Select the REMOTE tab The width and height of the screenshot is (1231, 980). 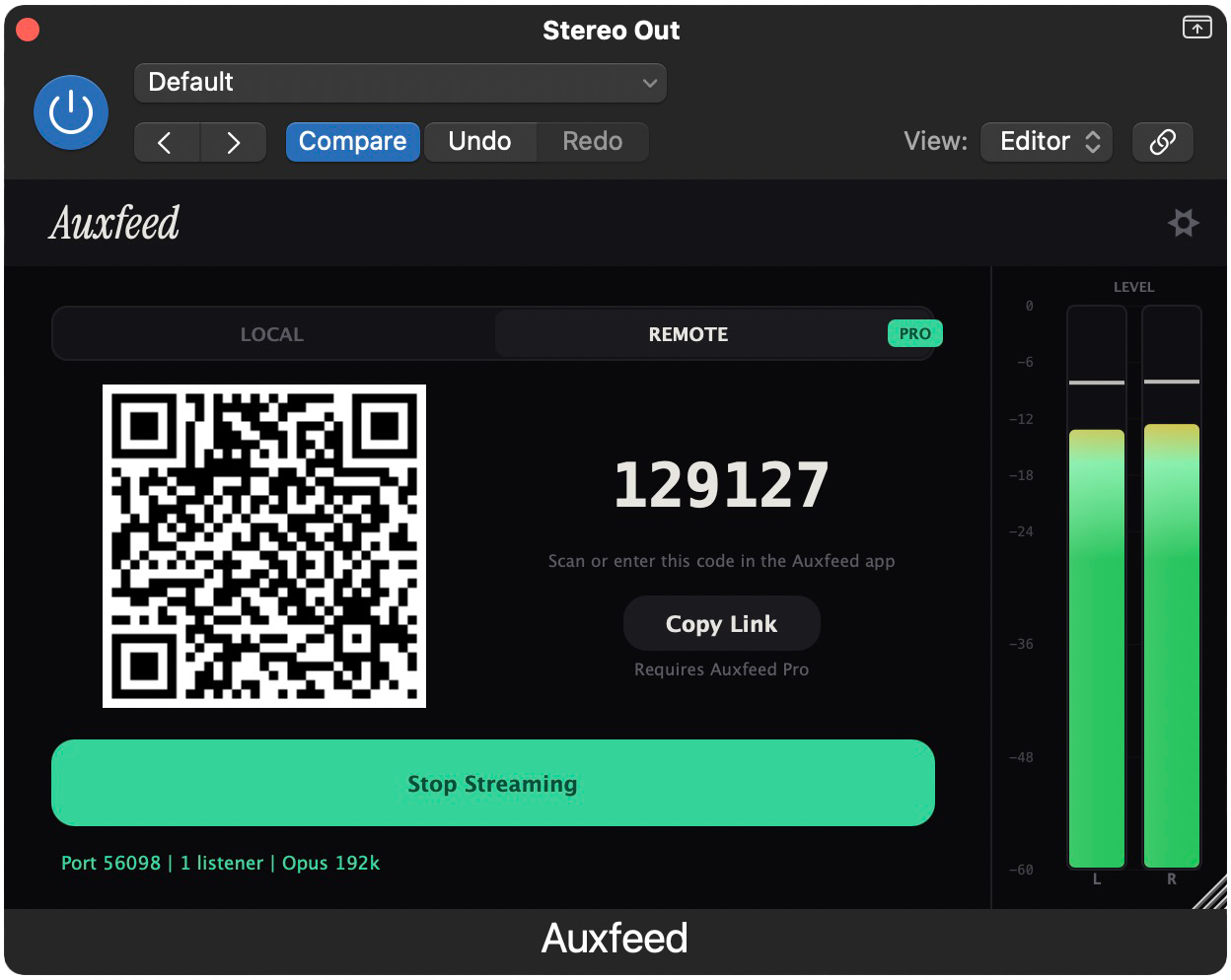[x=688, y=333]
